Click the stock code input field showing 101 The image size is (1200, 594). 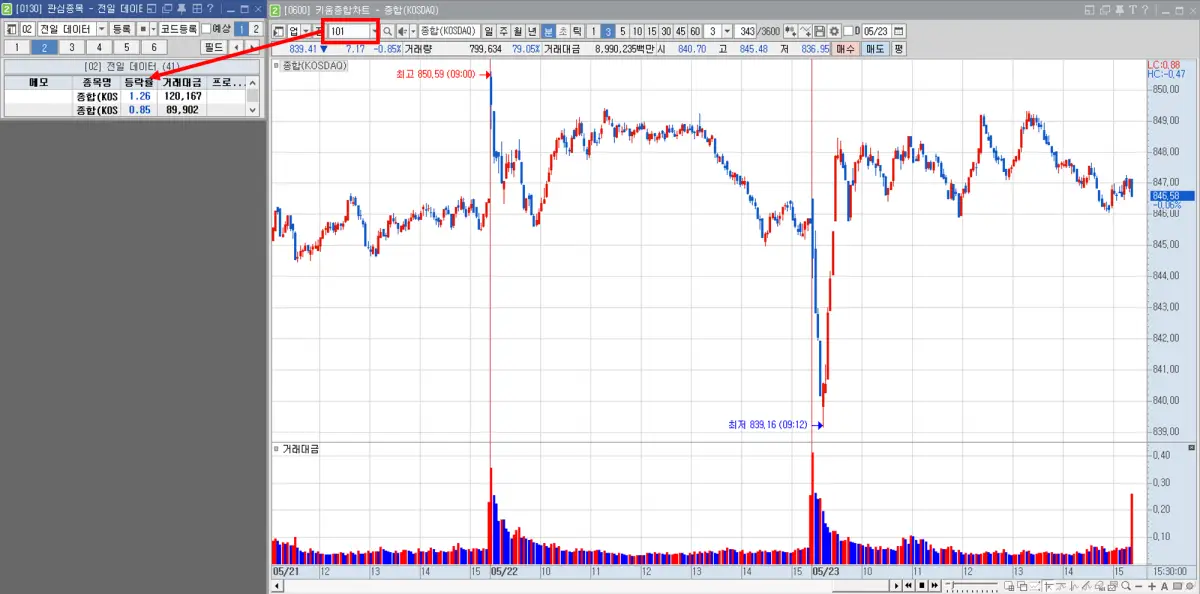pyautogui.click(x=347, y=31)
